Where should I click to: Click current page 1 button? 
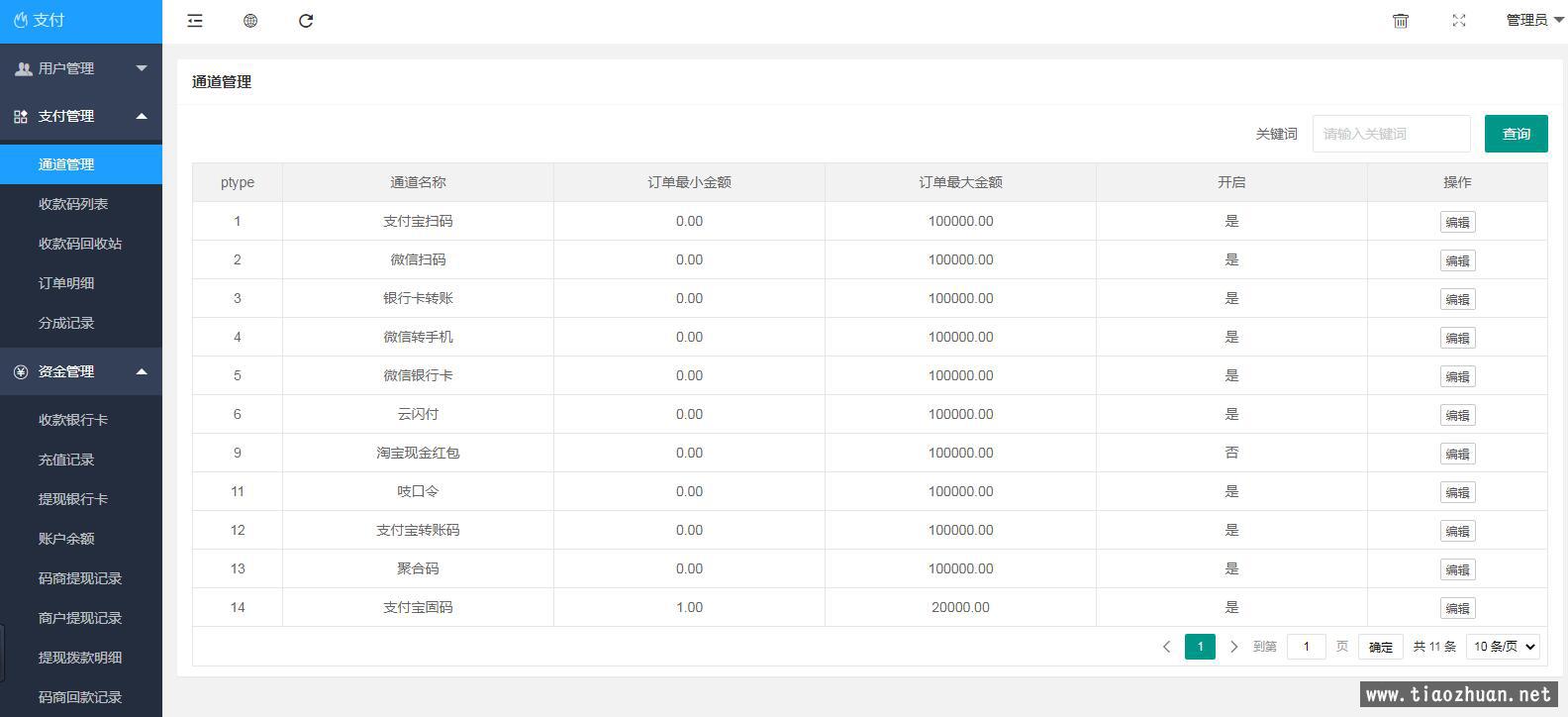click(1200, 647)
